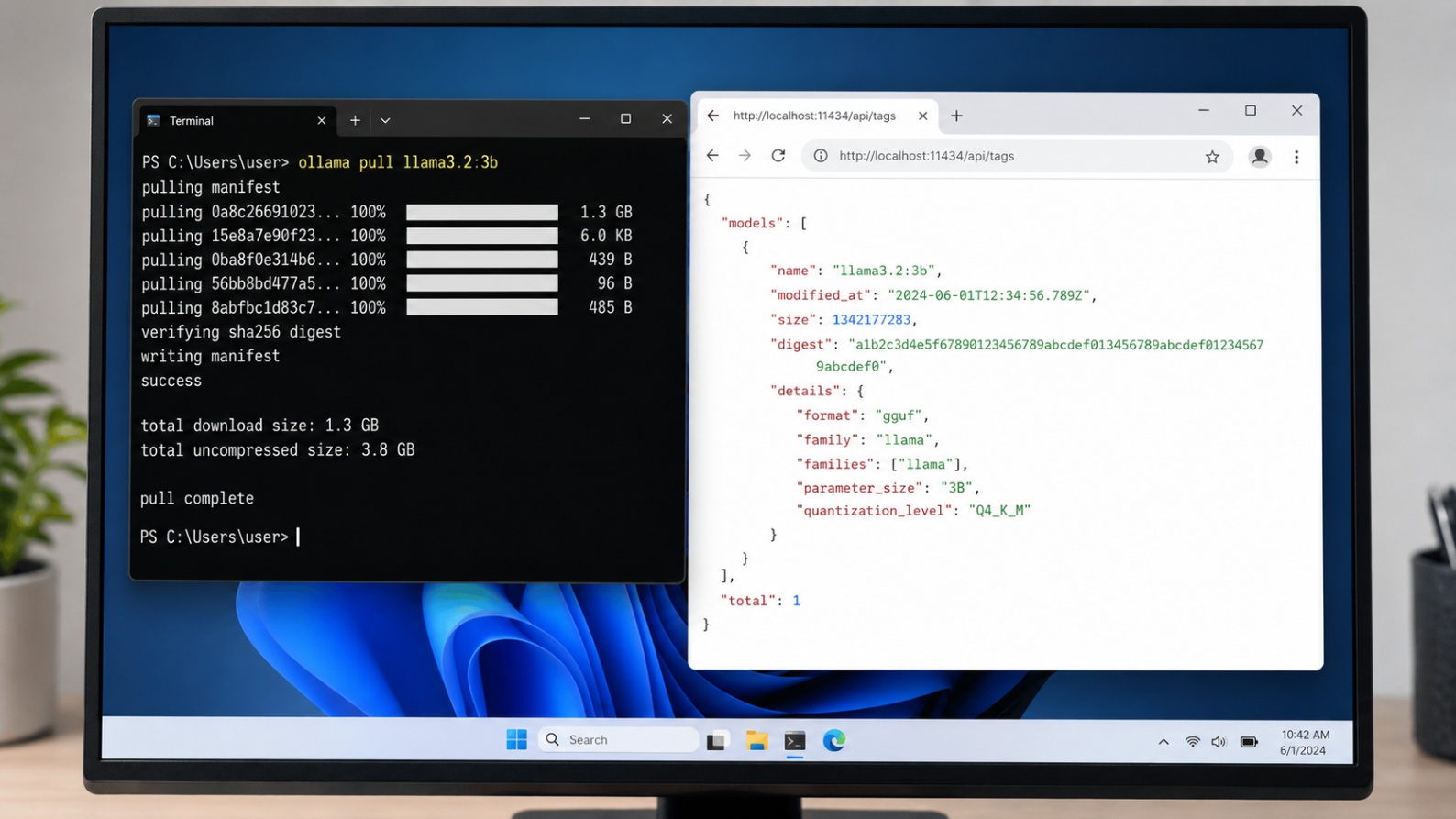Maximize the browser window
Screen dimensions: 1456x819
pyautogui.click(x=1251, y=111)
